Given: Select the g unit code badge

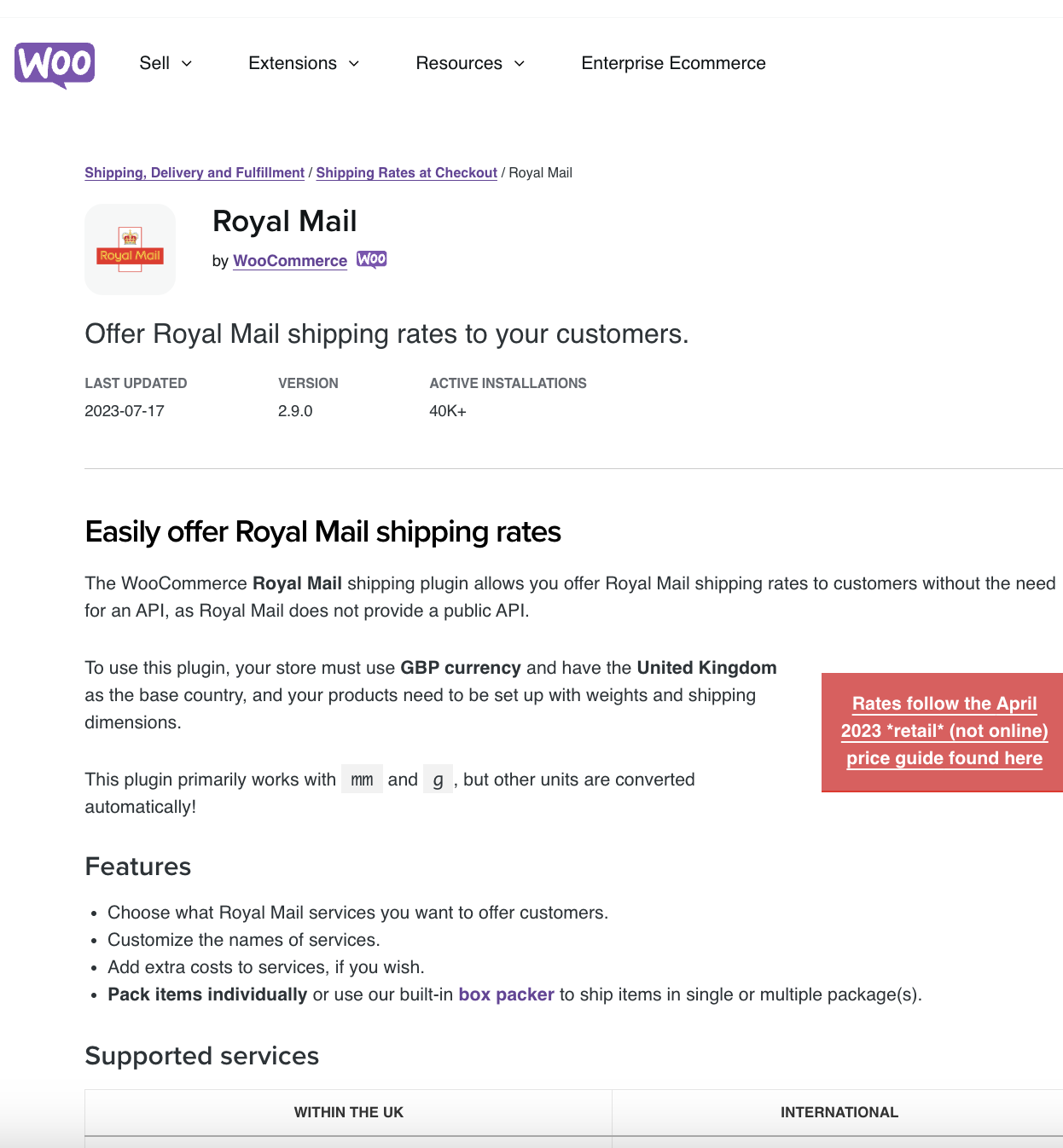Looking at the screenshot, I should pos(438,779).
